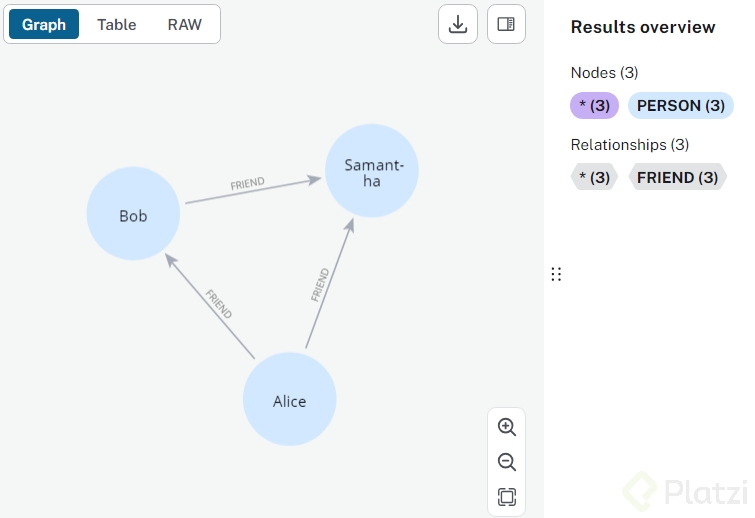Viewport: 755px width, 518px height.
Task: Fit graph to screen
Action: (x=507, y=497)
